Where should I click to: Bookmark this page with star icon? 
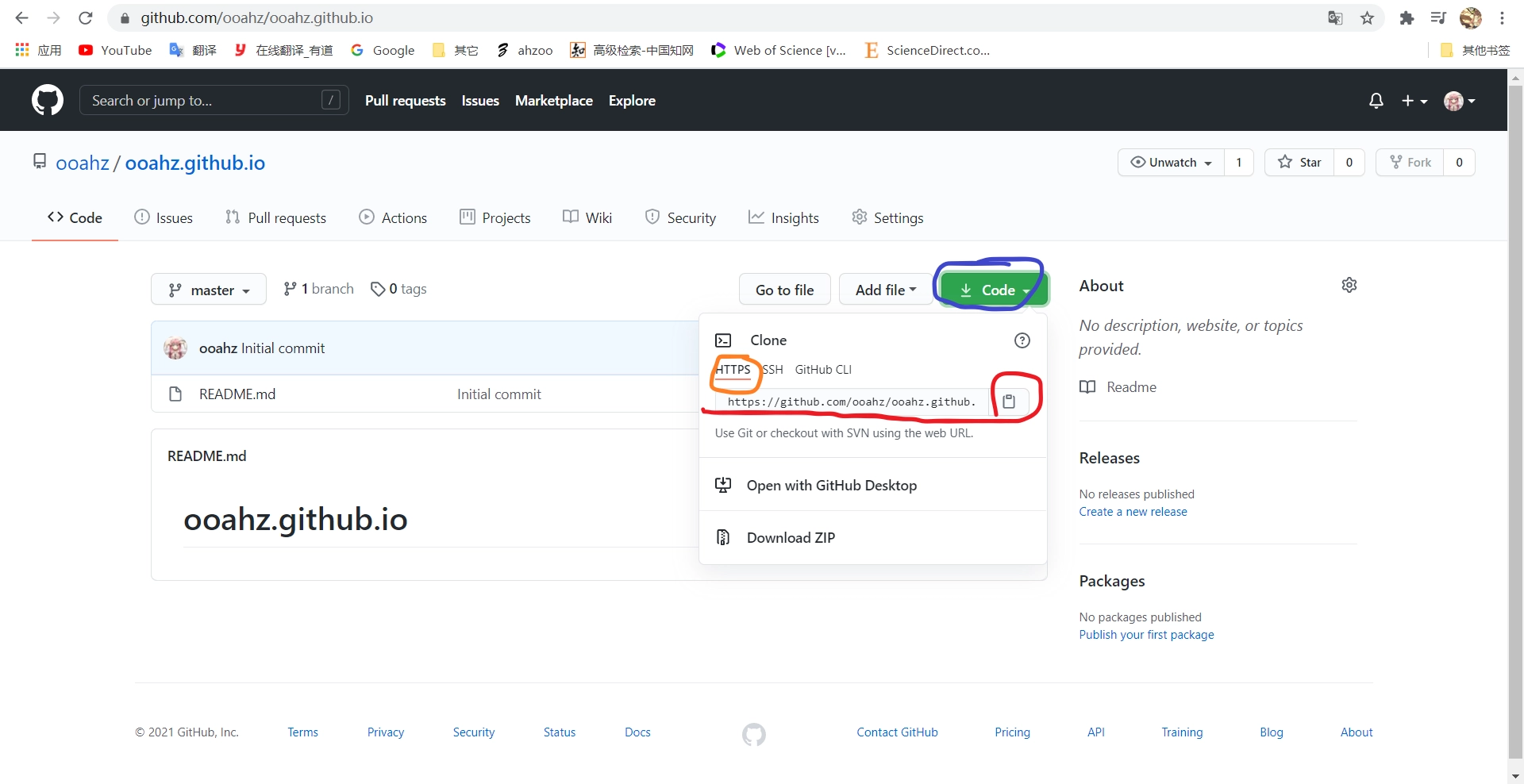click(1367, 17)
